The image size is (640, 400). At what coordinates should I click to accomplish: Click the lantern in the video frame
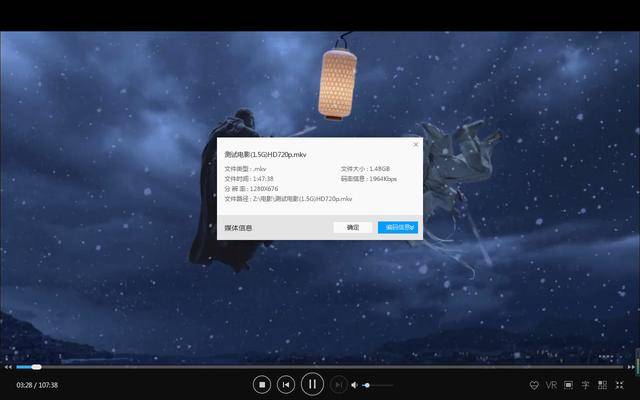[x=337, y=84]
